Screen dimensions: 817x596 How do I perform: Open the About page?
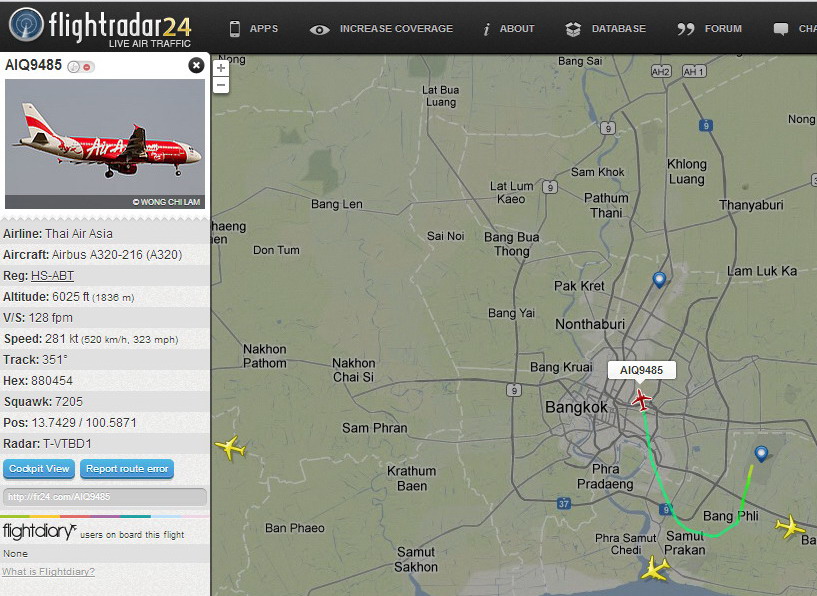click(x=509, y=29)
